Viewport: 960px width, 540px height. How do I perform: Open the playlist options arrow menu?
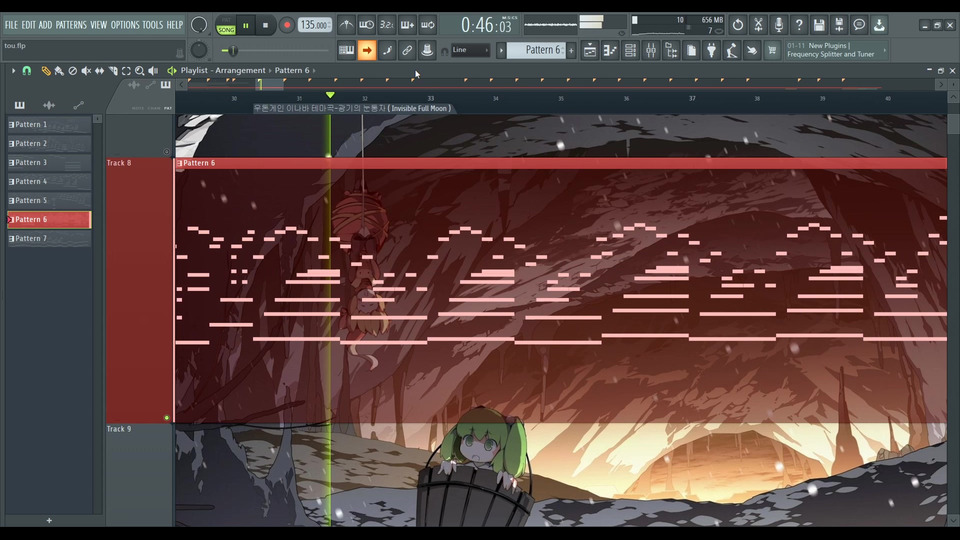(x=13, y=71)
